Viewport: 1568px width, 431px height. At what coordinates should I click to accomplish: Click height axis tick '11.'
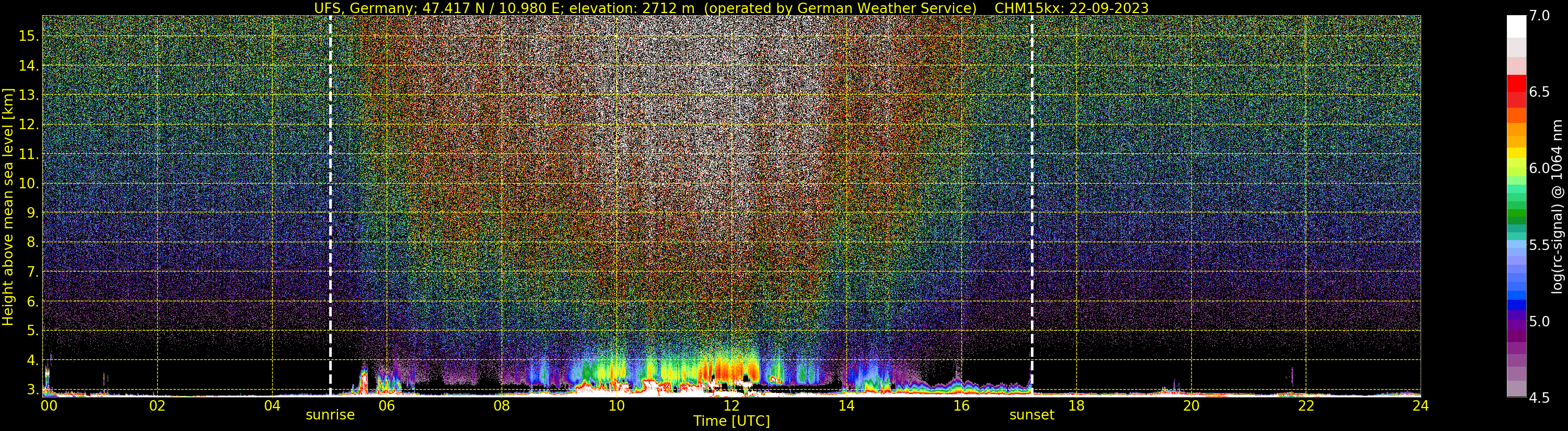[x=29, y=154]
